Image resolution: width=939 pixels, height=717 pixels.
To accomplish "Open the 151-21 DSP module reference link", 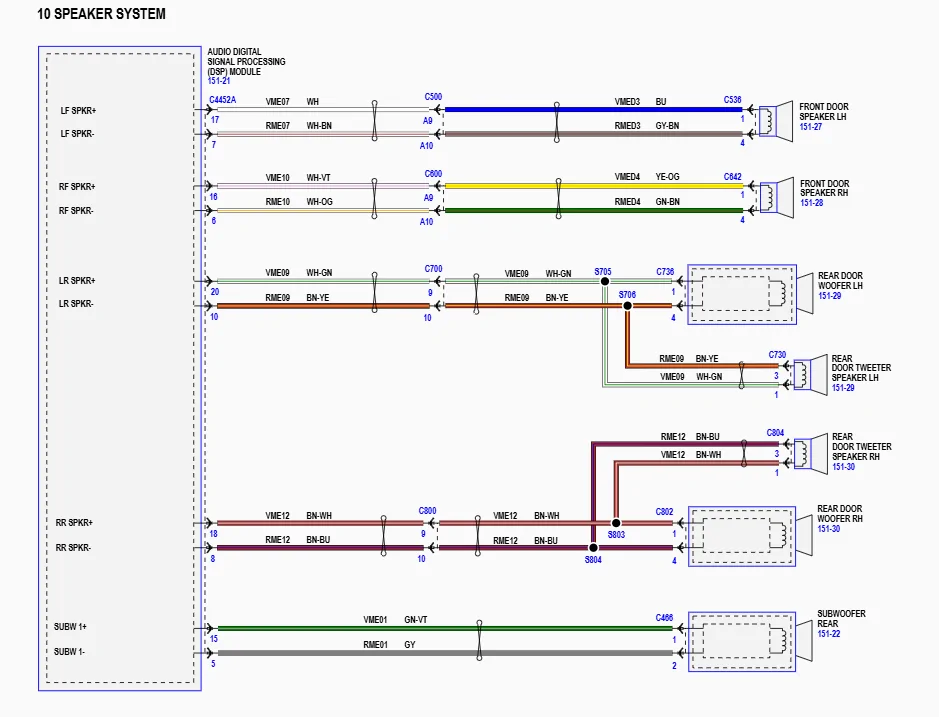I will (x=219, y=81).
